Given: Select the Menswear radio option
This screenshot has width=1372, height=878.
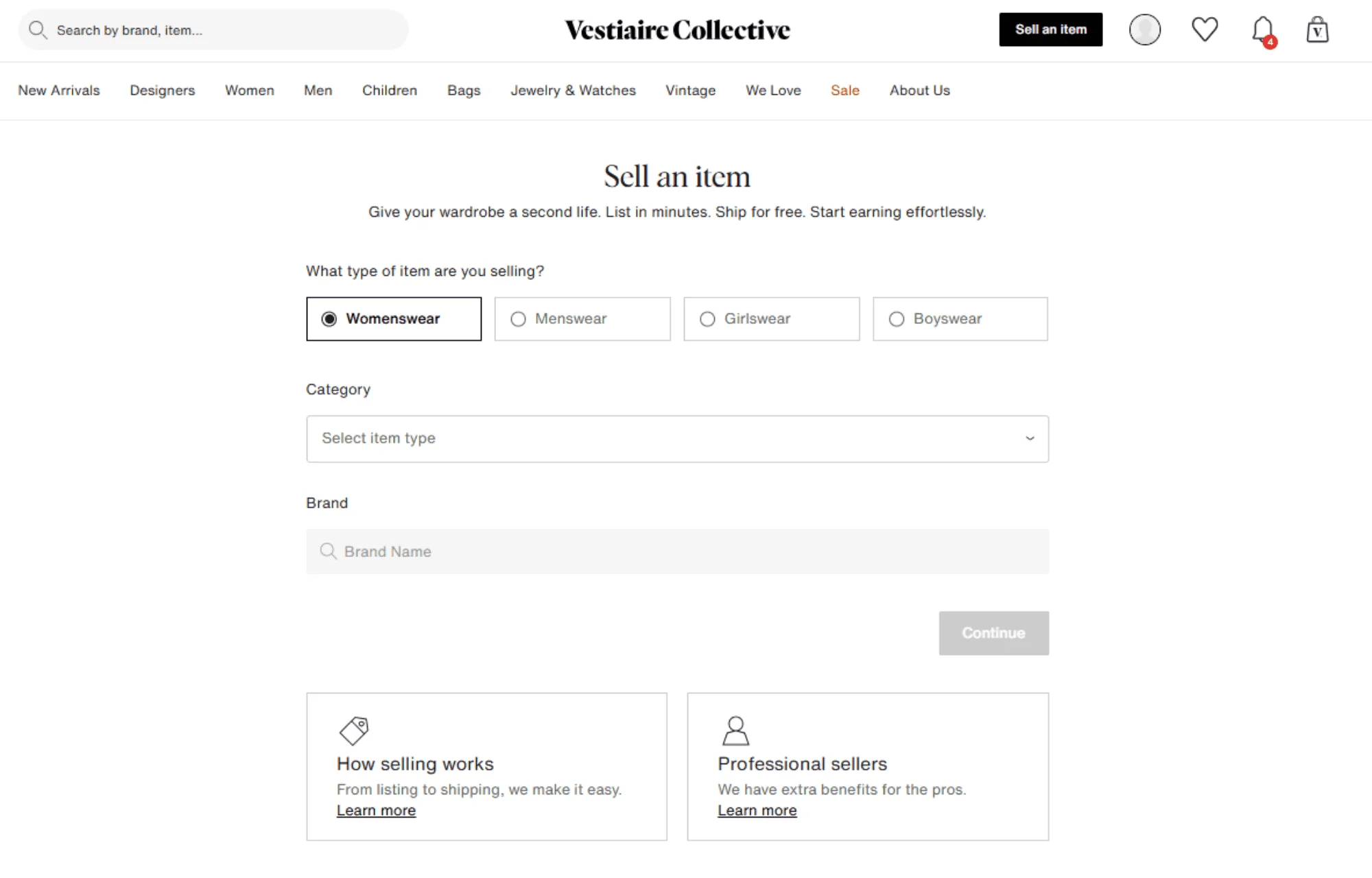Looking at the screenshot, I should click(519, 319).
